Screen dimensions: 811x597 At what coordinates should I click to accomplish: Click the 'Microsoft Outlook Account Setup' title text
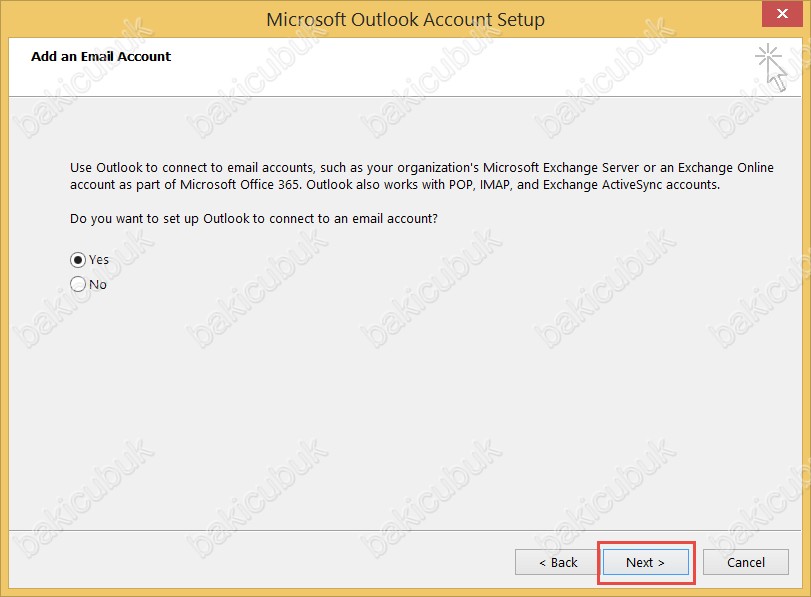(406, 20)
